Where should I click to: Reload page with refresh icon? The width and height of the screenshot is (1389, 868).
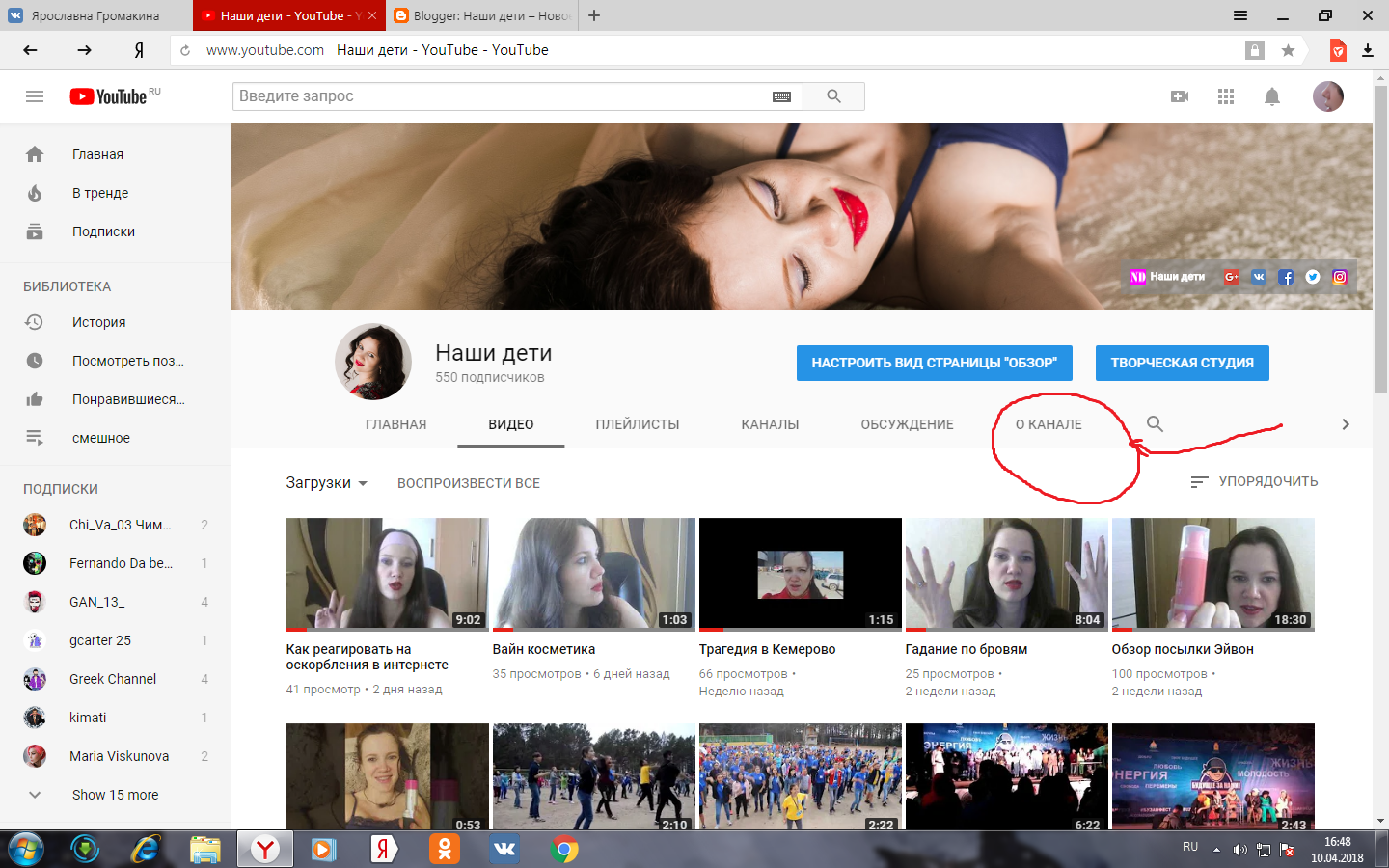coord(185,50)
